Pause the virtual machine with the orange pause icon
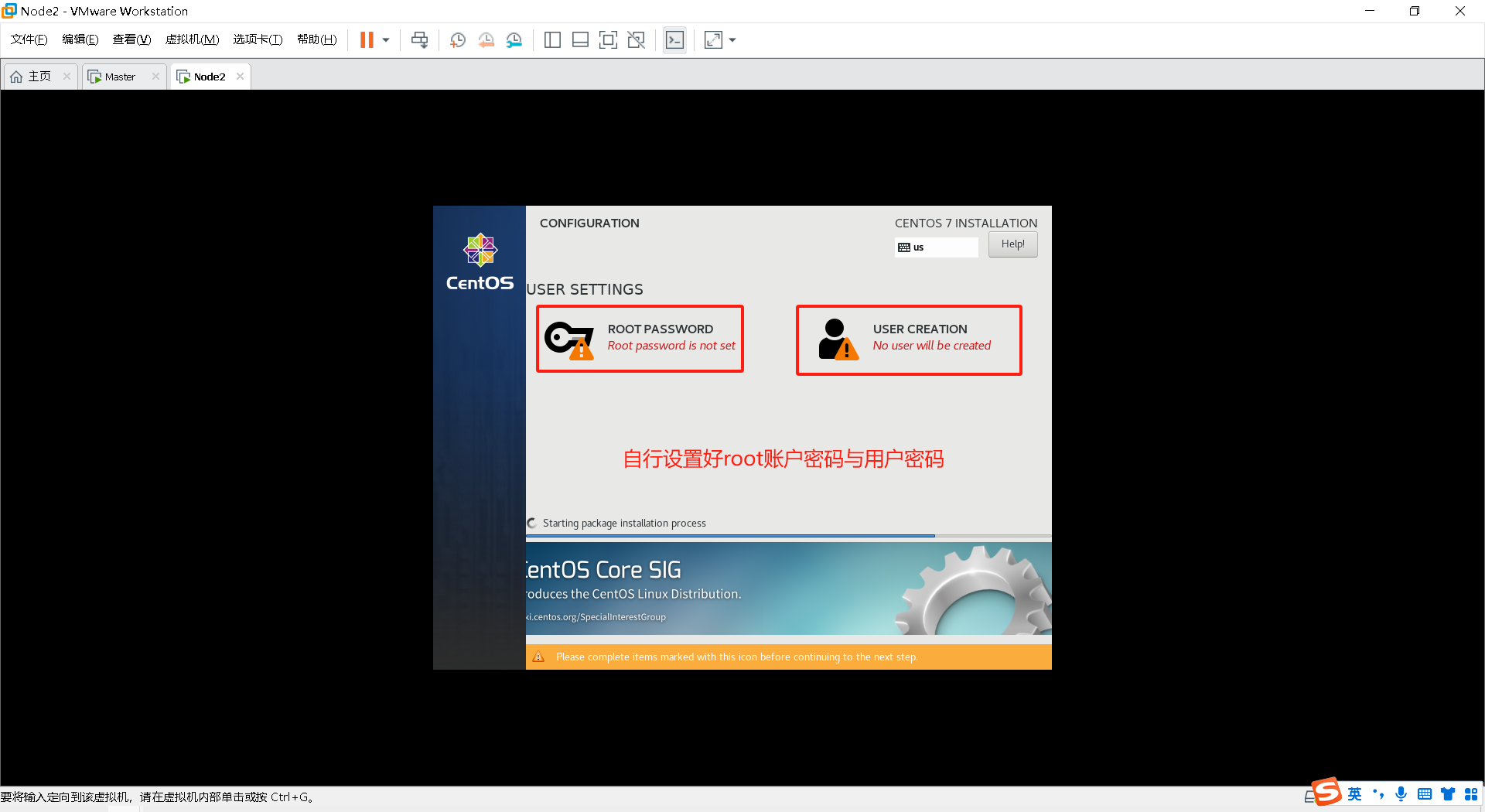Image resolution: width=1485 pixels, height=812 pixels. 367,40
